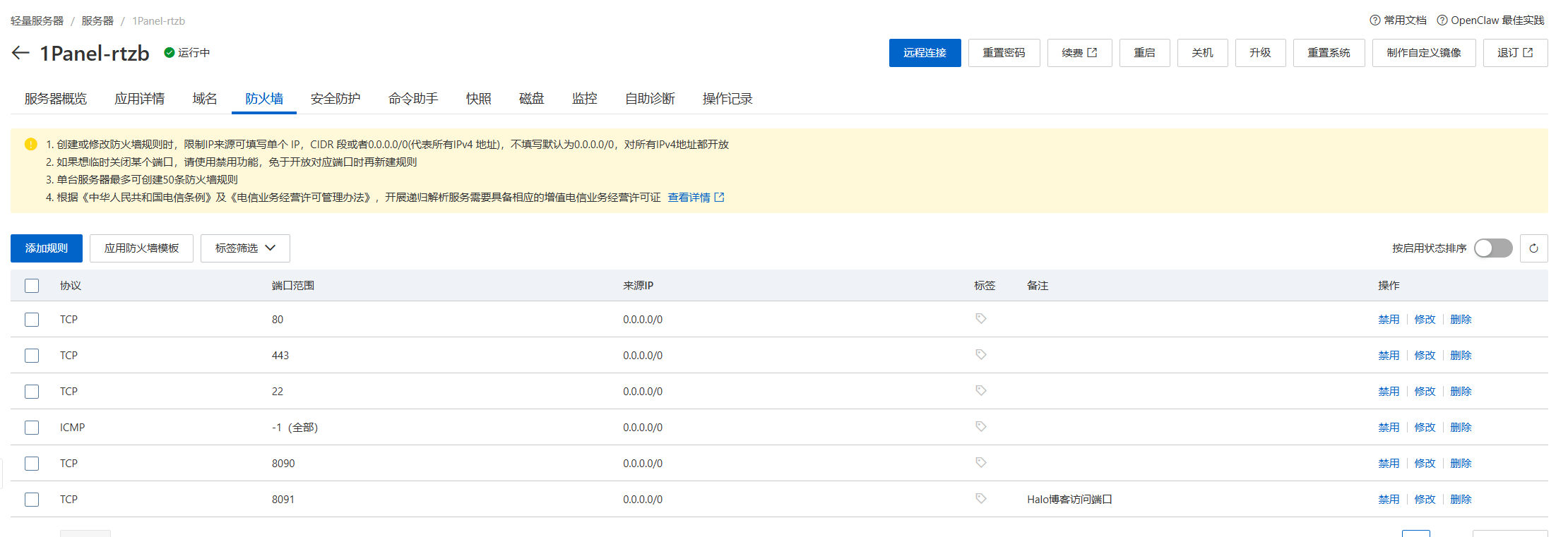Switch to the 安全防护 tab
This screenshot has width=1568, height=537.
(335, 99)
